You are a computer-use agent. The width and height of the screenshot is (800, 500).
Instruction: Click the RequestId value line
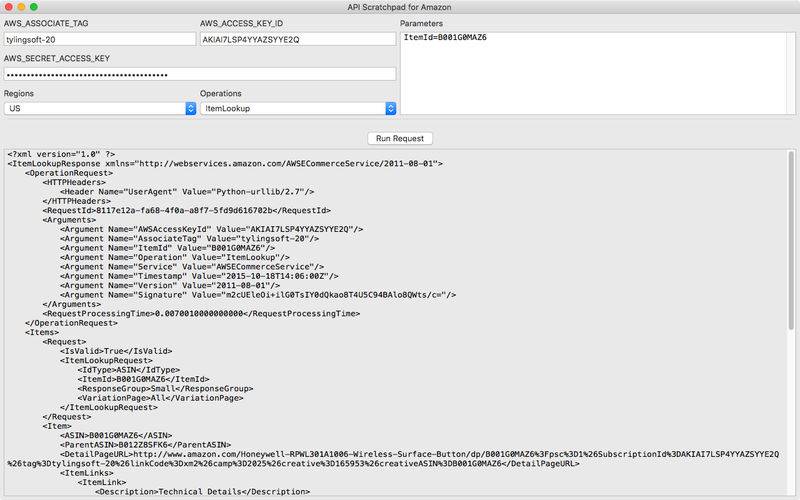tap(186, 210)
